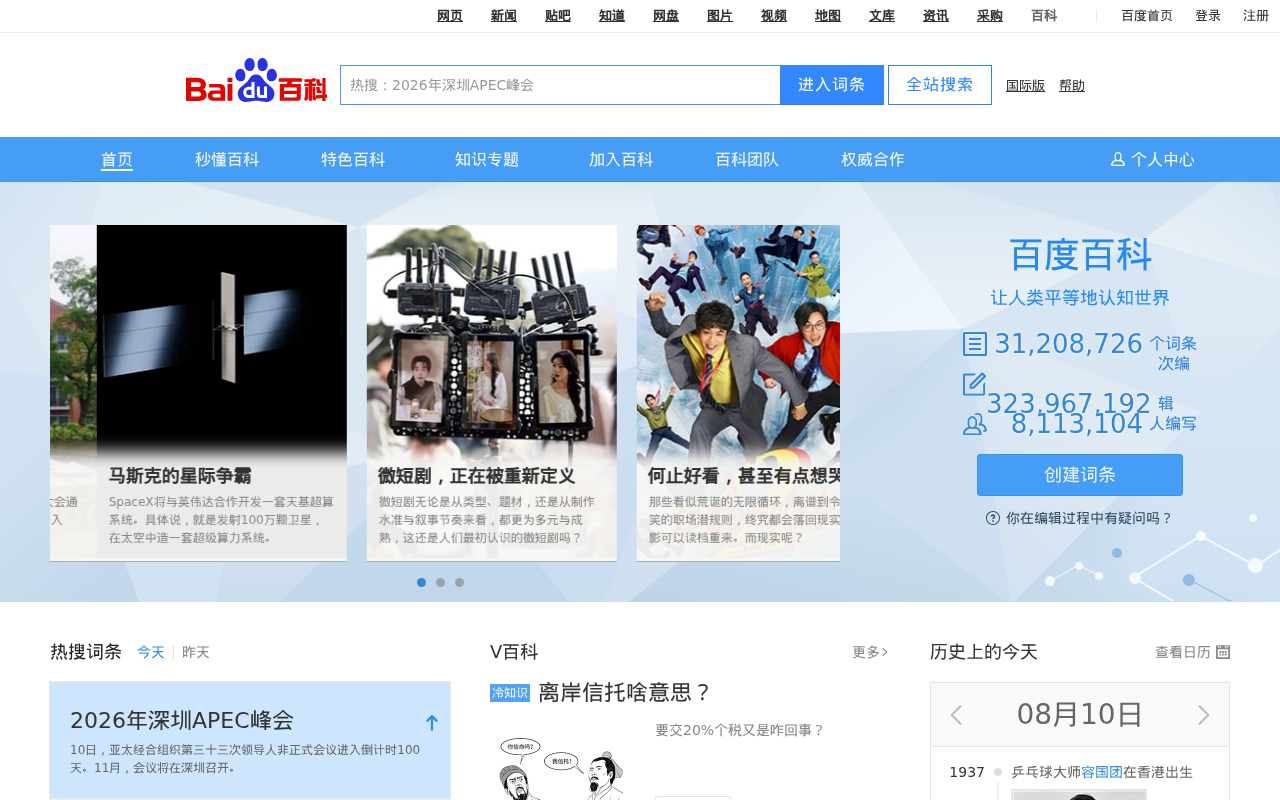Click the 离岸信托 comic thumbnail

pyautogui.click(x=562, y=767)
